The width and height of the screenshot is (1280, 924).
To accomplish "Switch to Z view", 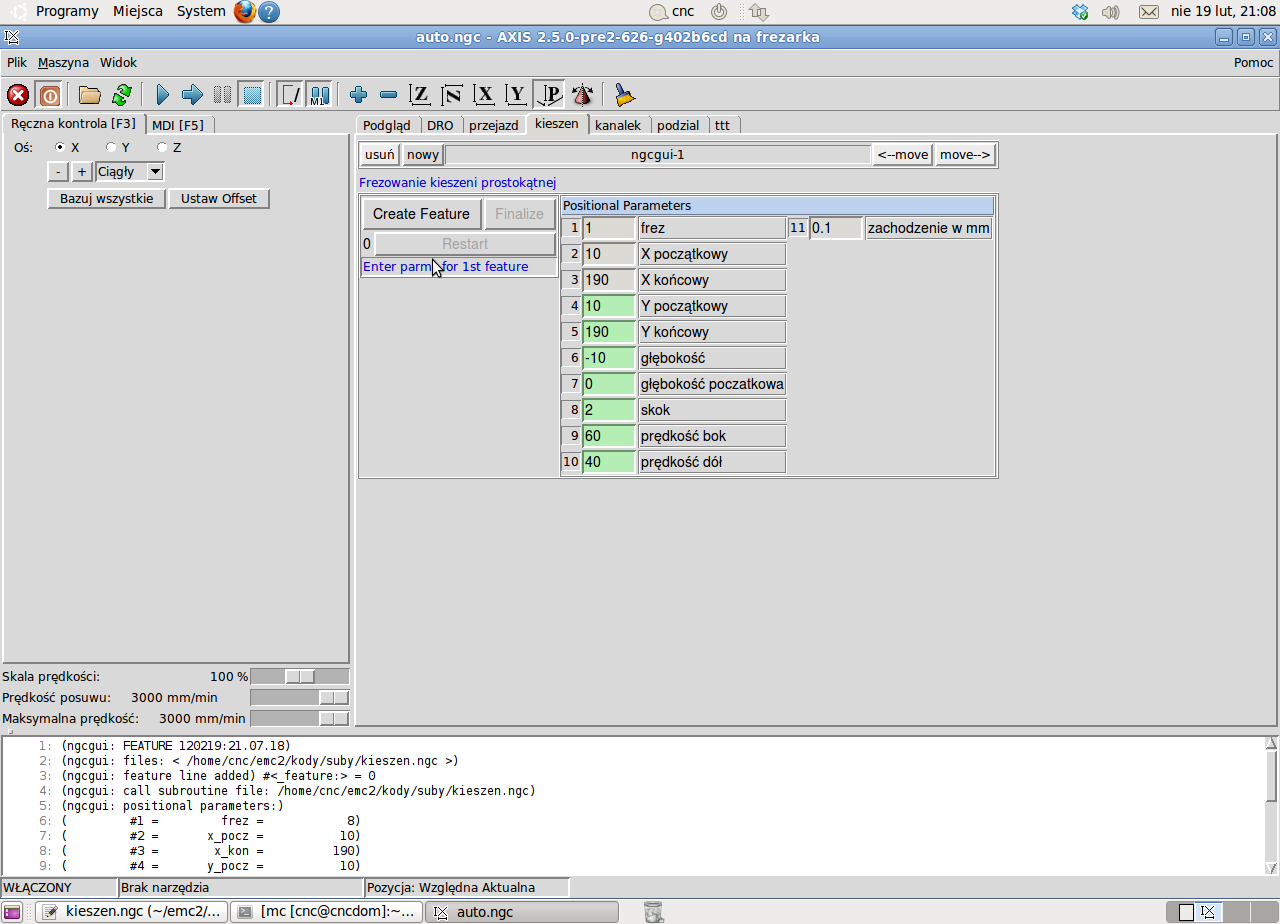I will [421, 95].
